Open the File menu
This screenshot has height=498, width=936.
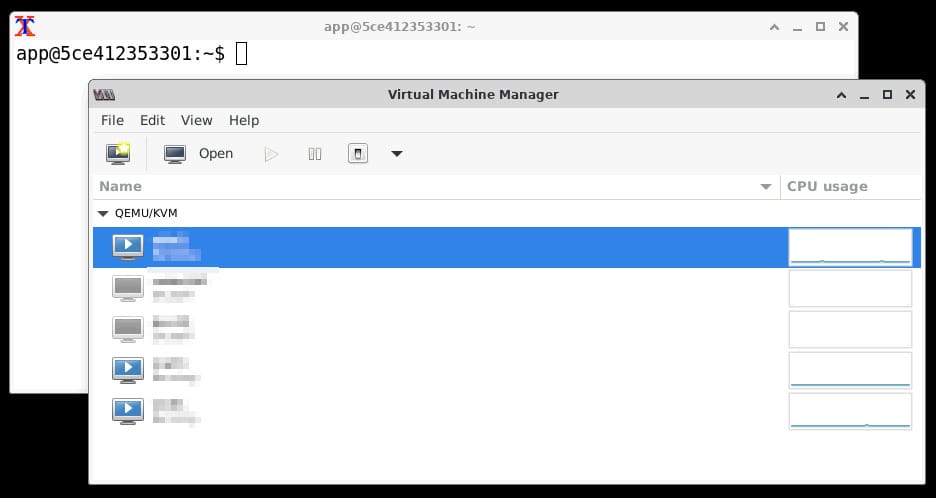(112, 121)
